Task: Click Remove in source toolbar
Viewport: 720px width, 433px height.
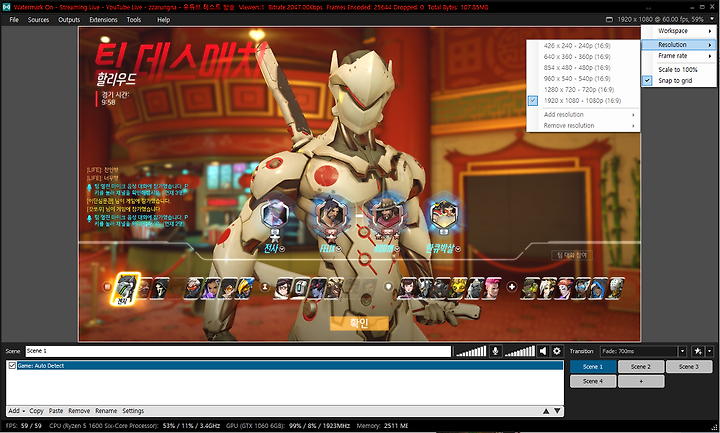Action: pyautogui.click(x=79, y=411)
